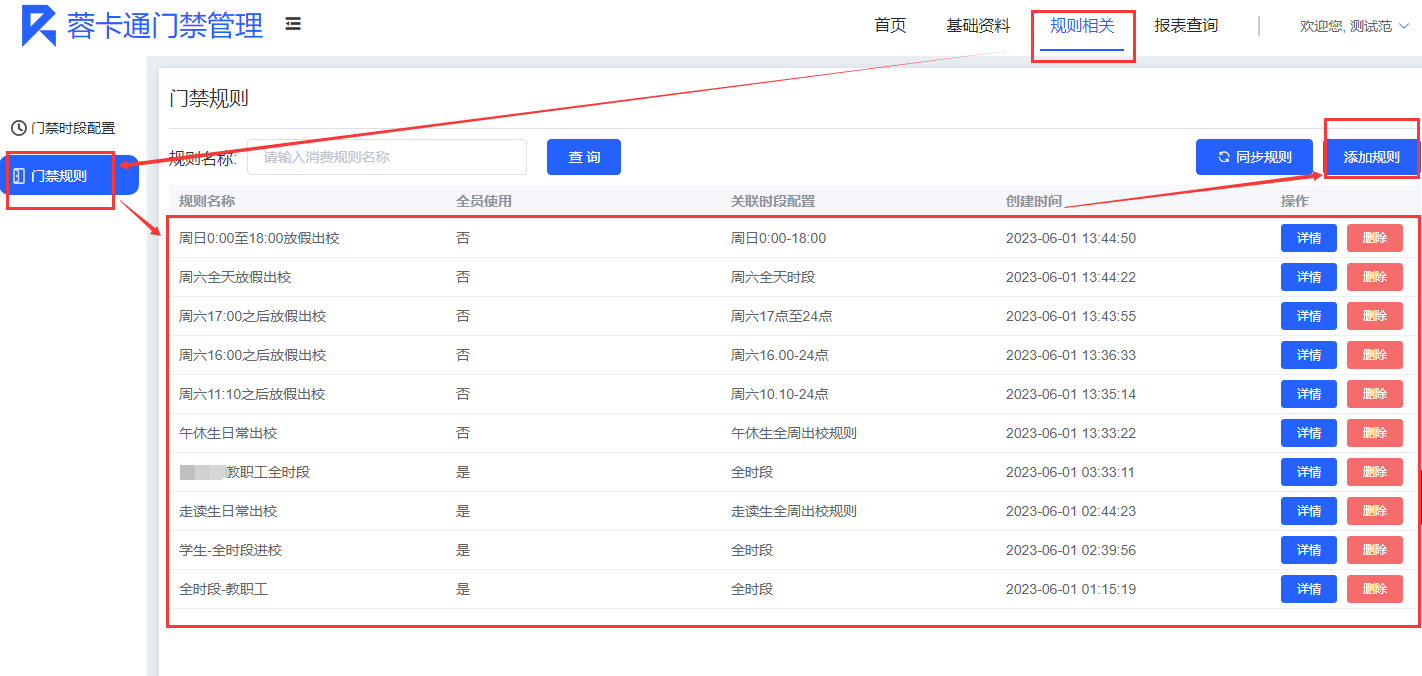View 详情 for 周日0:00至18:00放假出校 rule
Image resolution: width=1422 pixels, height=676 pixels.
tap(1308, 238)
